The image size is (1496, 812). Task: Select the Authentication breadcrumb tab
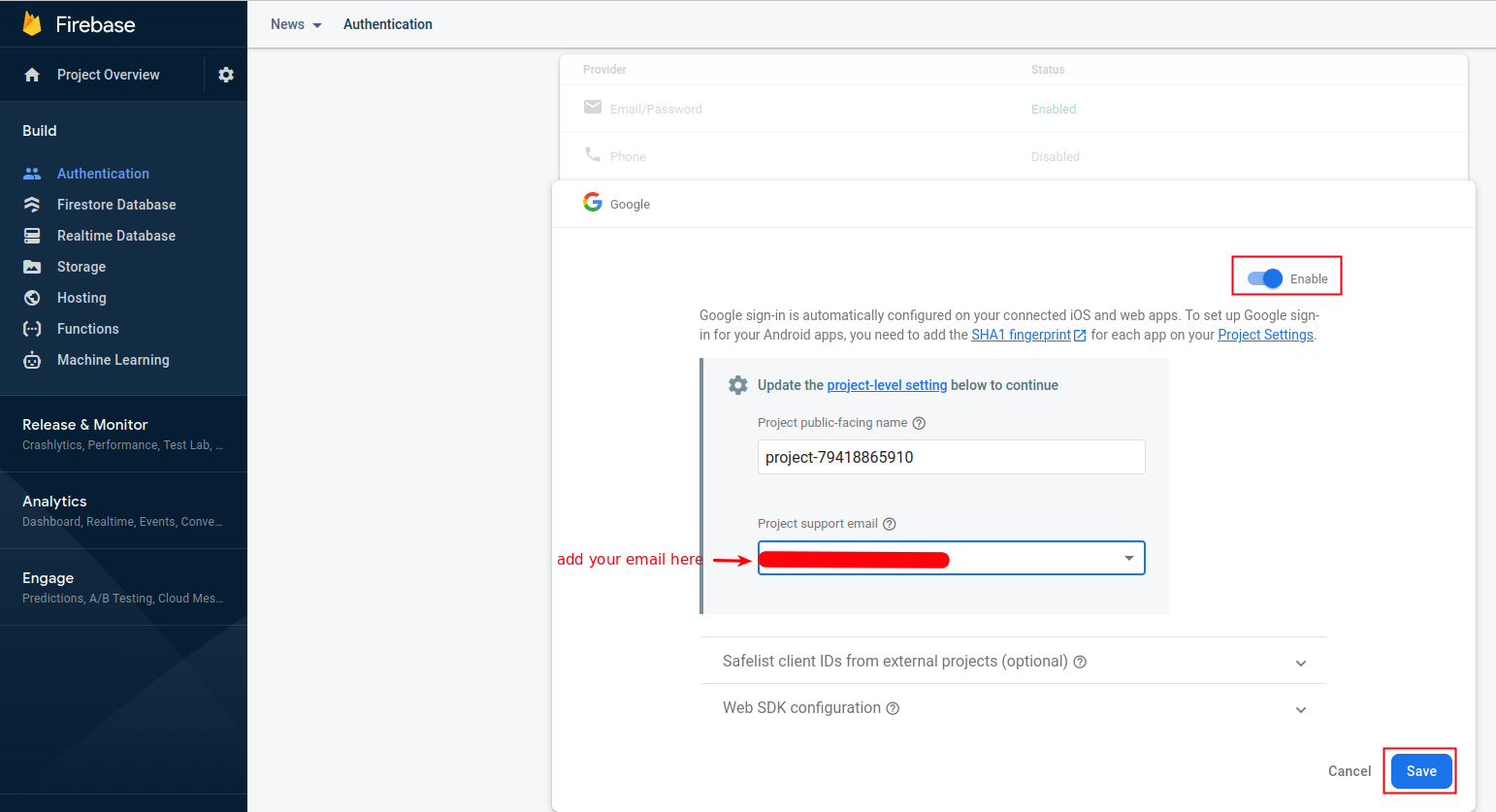point(387,23)
